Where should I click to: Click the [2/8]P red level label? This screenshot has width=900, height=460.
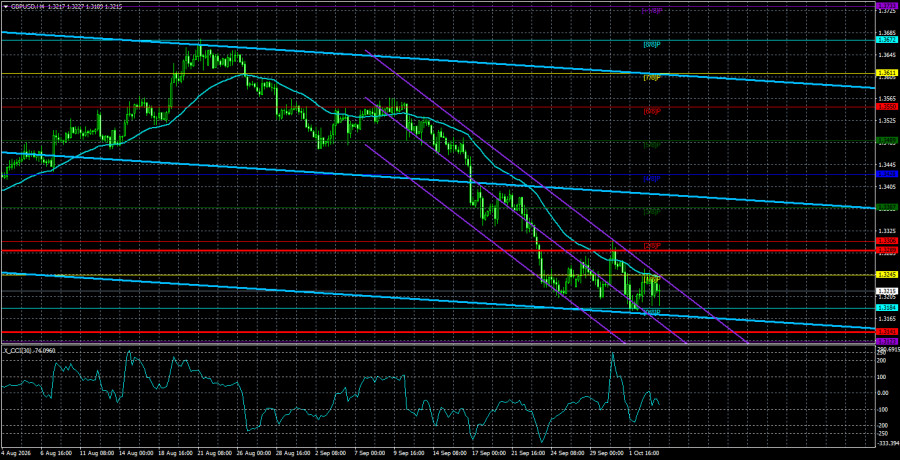click(652, 246)
